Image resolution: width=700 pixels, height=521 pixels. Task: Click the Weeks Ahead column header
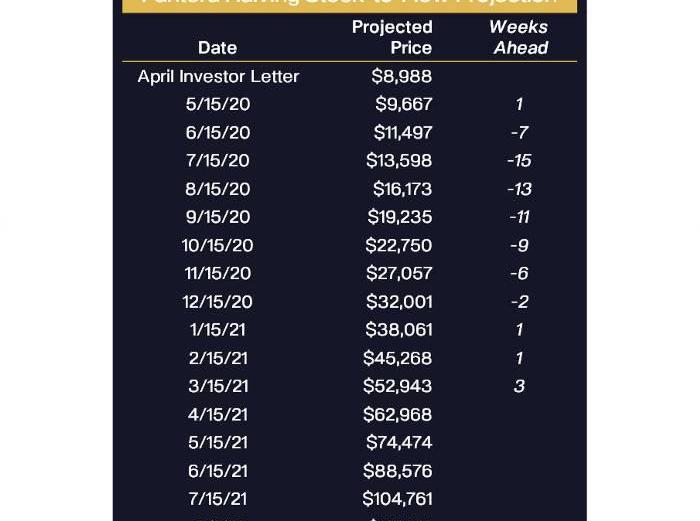519,37
